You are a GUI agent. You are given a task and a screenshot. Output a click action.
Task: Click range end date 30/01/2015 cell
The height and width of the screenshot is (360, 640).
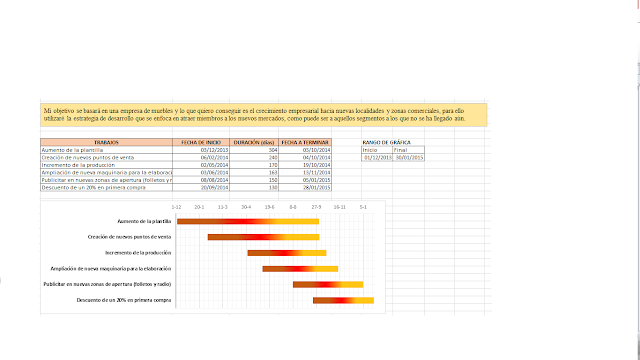(x=408, y=158)
